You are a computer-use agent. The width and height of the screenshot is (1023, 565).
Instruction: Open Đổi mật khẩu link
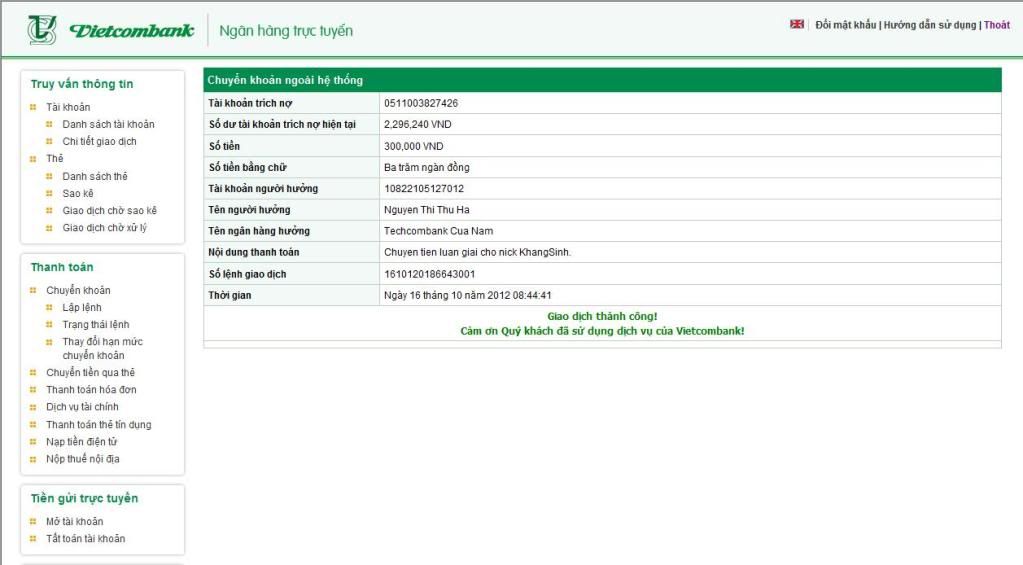coord(846,25)
